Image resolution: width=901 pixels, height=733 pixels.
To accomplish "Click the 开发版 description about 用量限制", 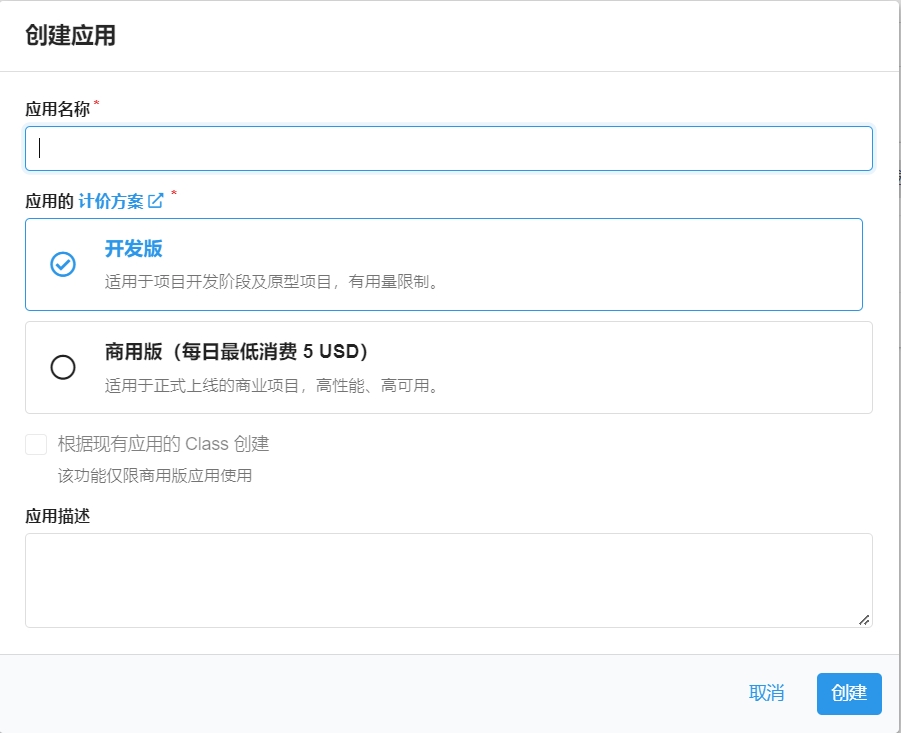I will tap(272, 282).
